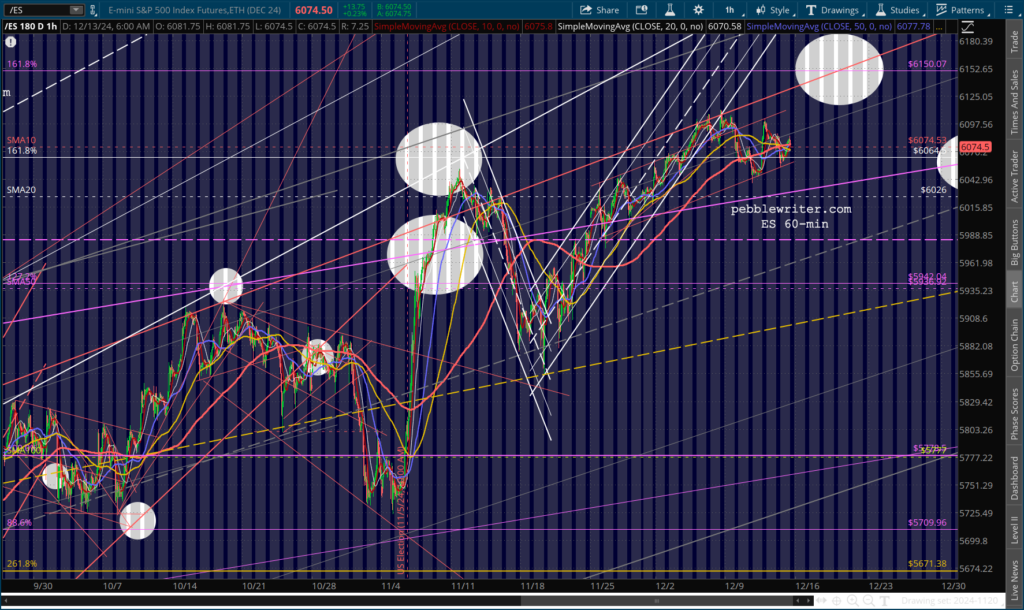The image size is (1024, 610).
Task: Click the /ES 180 D 1h chart label
Action: click(x=31, y=27)
